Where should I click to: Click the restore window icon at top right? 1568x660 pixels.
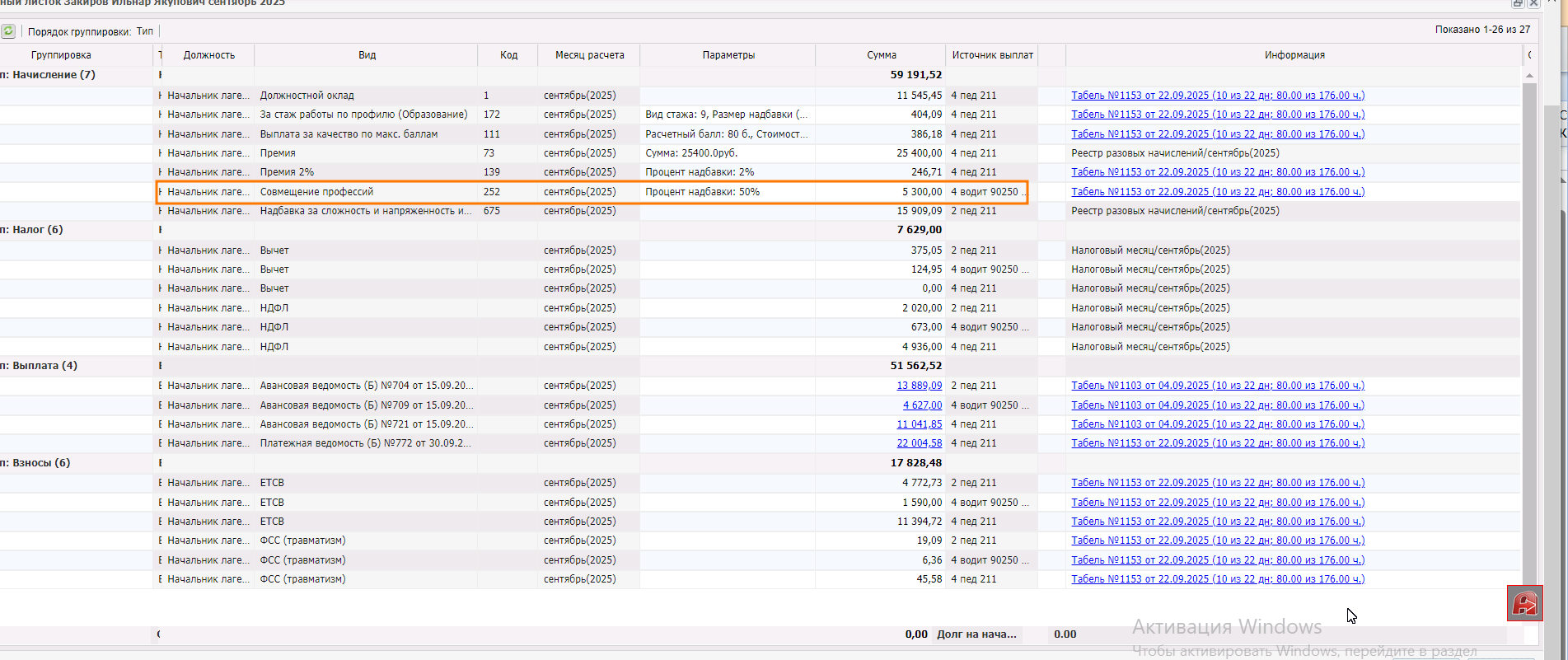click(x=1518, y=3)
